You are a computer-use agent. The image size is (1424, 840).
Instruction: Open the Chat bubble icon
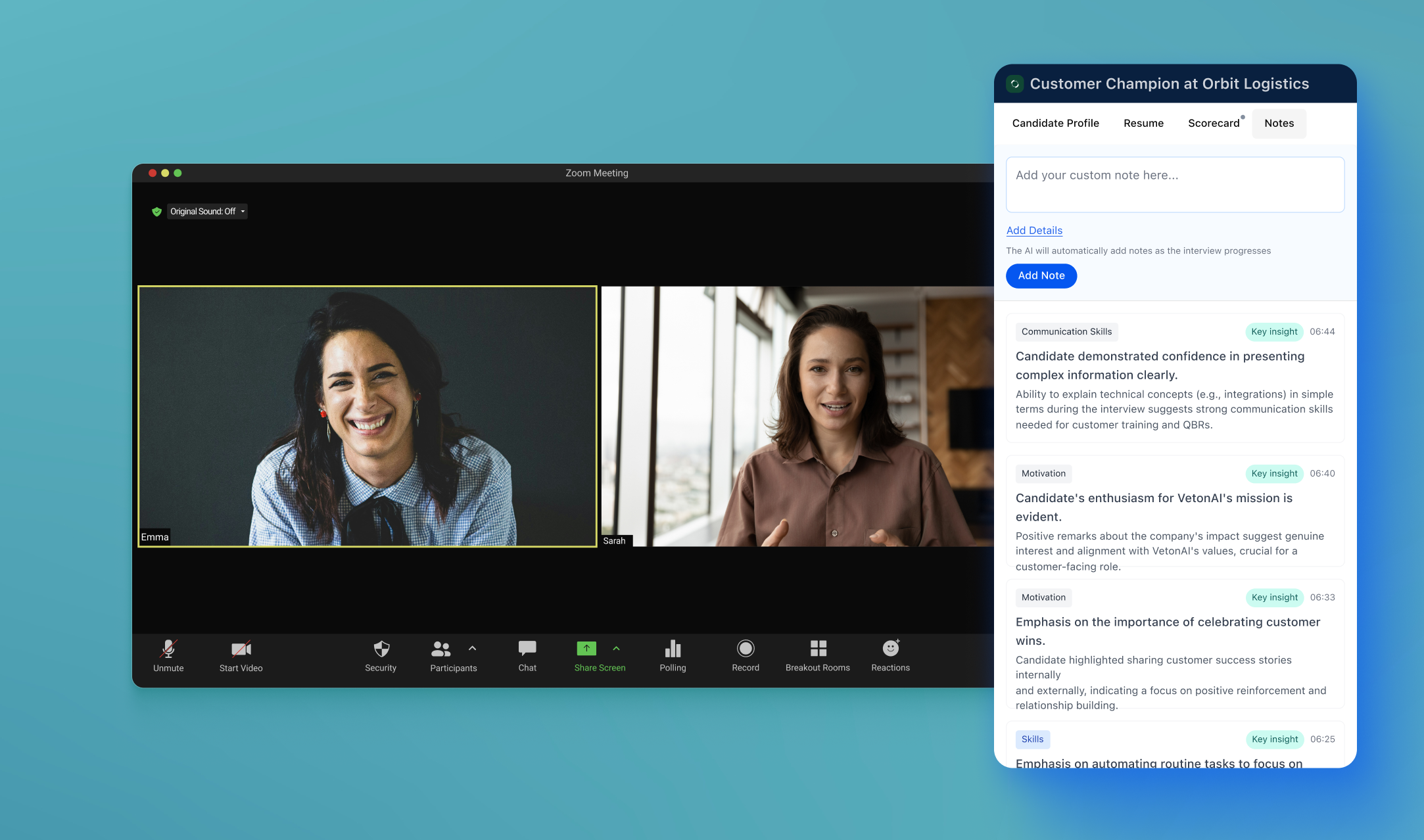(527, 649)
